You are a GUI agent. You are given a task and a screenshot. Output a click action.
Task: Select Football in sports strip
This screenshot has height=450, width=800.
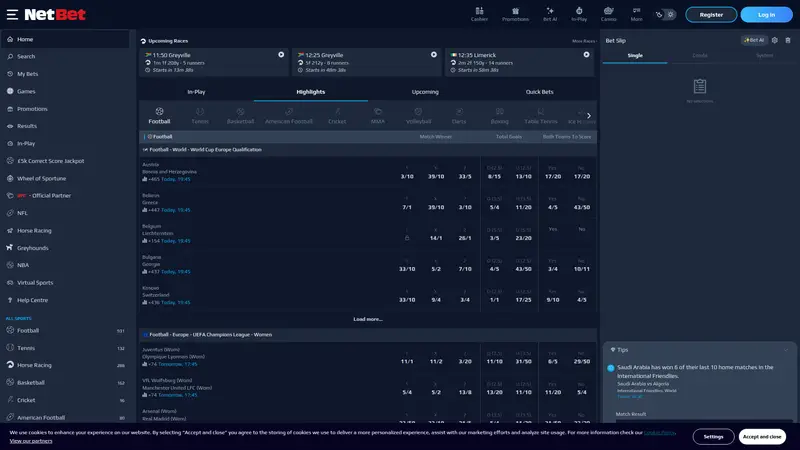[159, 116]
